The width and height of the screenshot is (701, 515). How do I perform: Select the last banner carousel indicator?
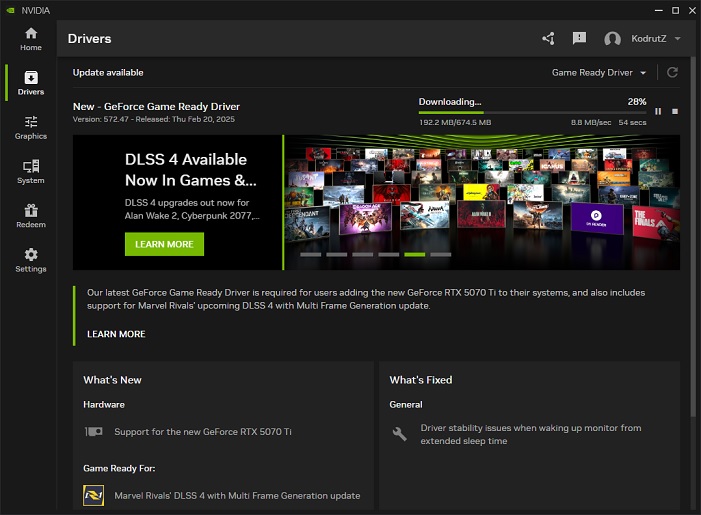pyautogui.click(x=440, y=255)
